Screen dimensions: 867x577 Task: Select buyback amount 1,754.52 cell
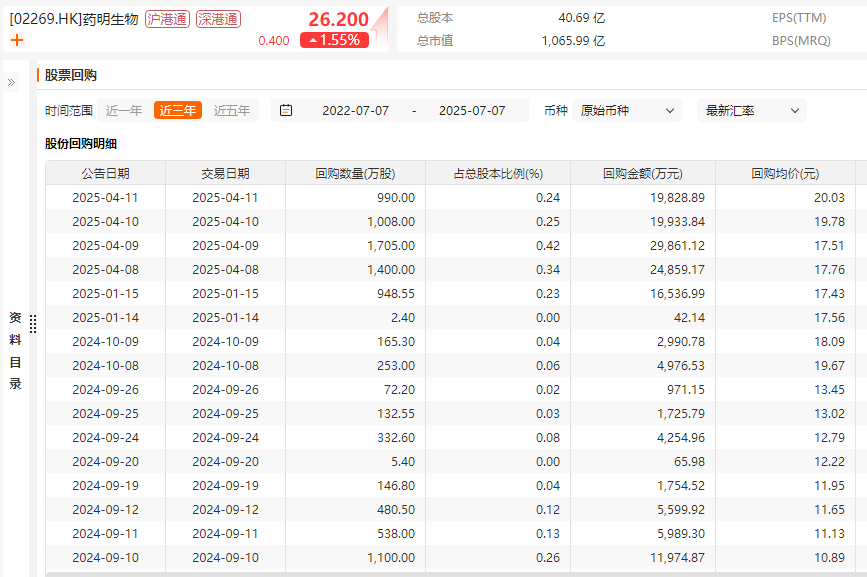[x=643, y=486]
